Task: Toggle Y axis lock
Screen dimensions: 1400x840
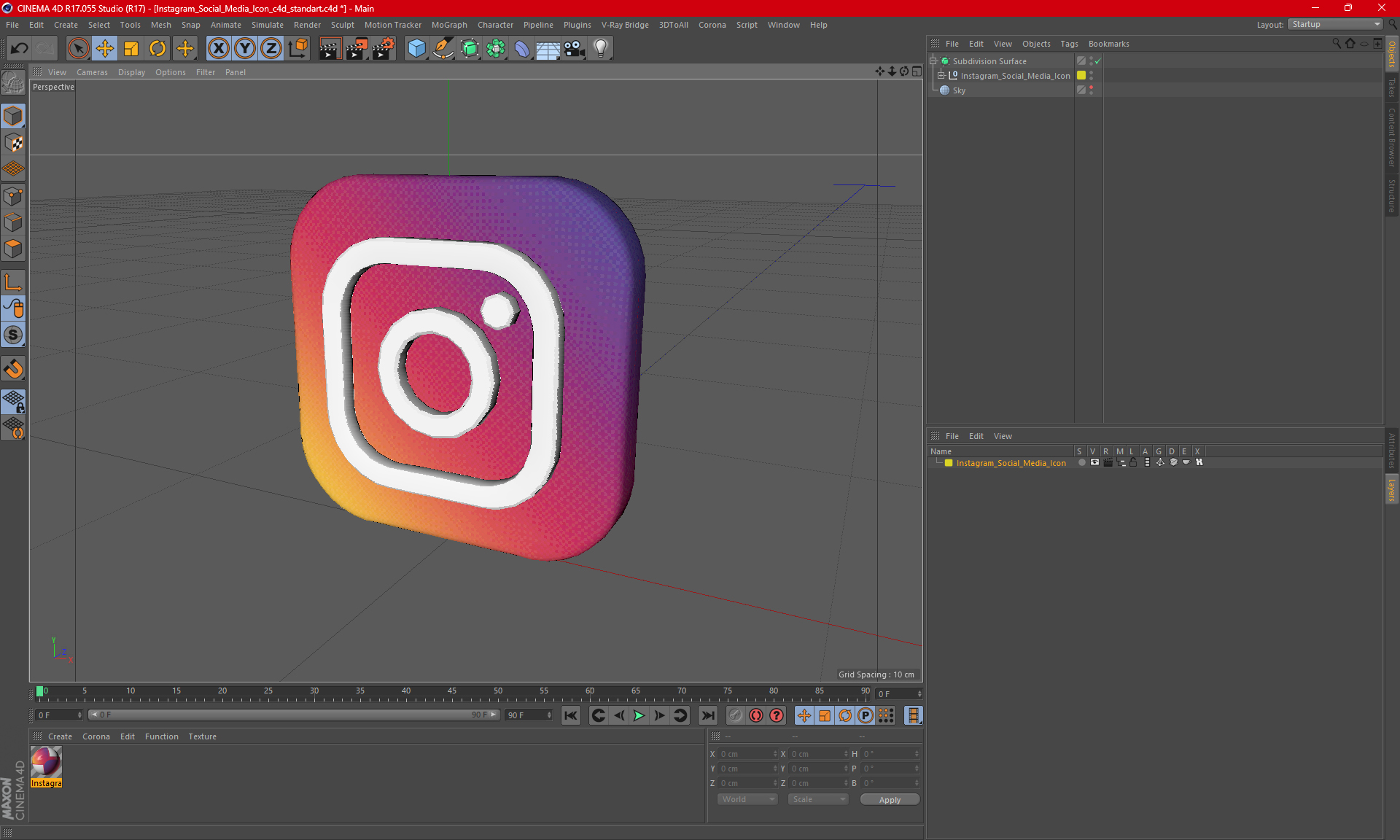Action: [x=245, y=48]
